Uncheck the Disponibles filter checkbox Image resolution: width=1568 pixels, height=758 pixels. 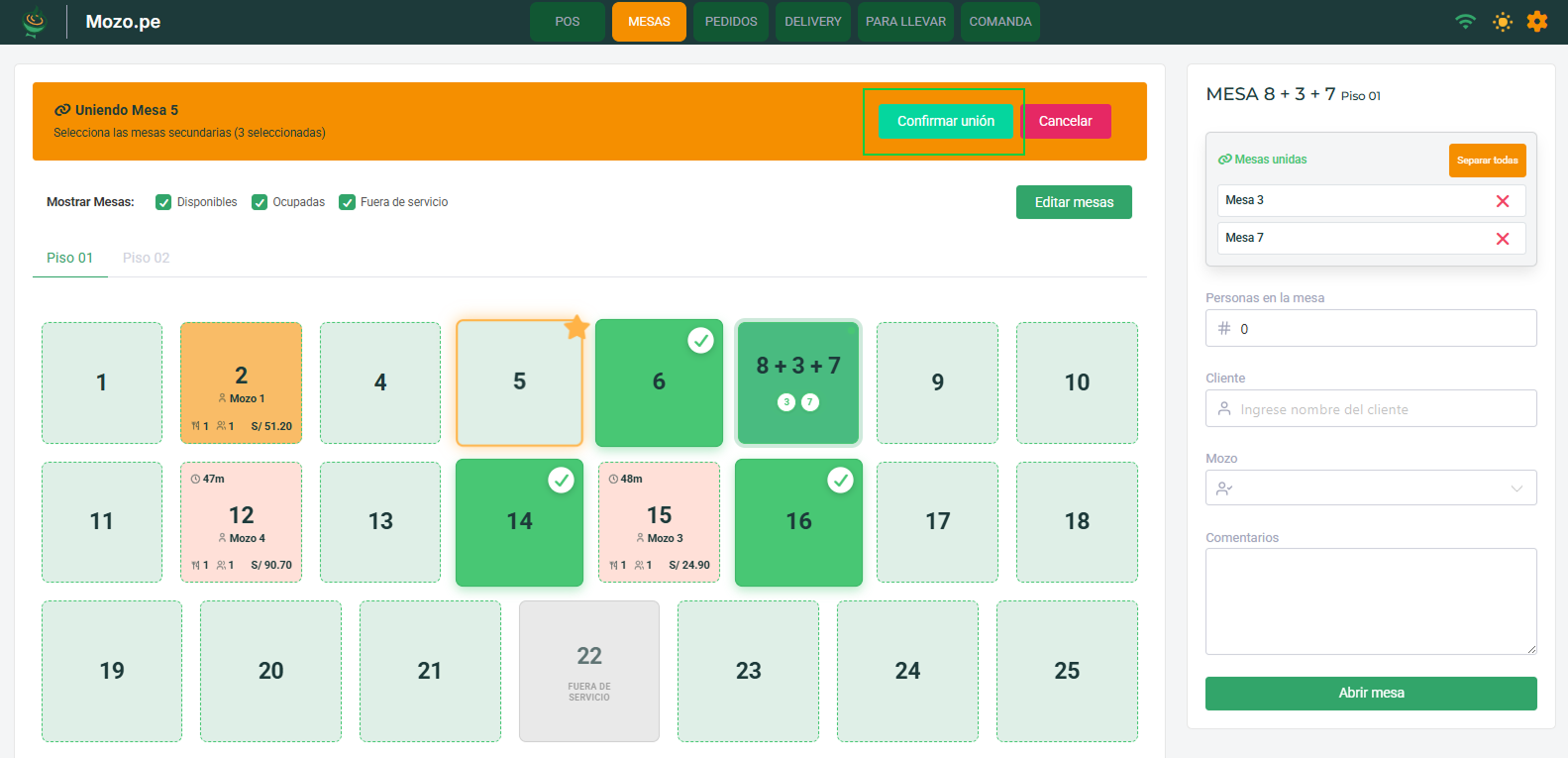coord(163,202)
